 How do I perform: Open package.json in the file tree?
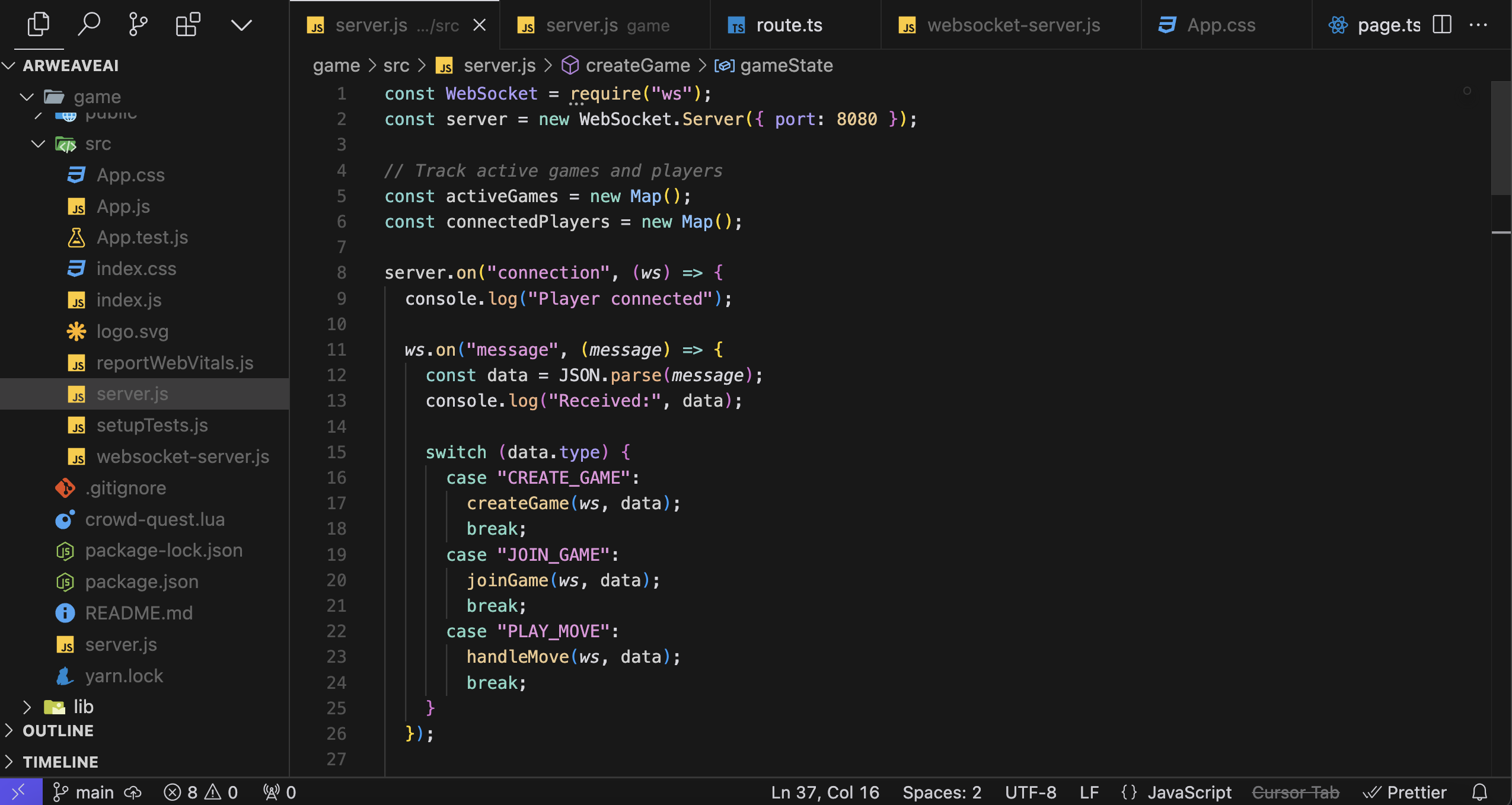(142, 582)
